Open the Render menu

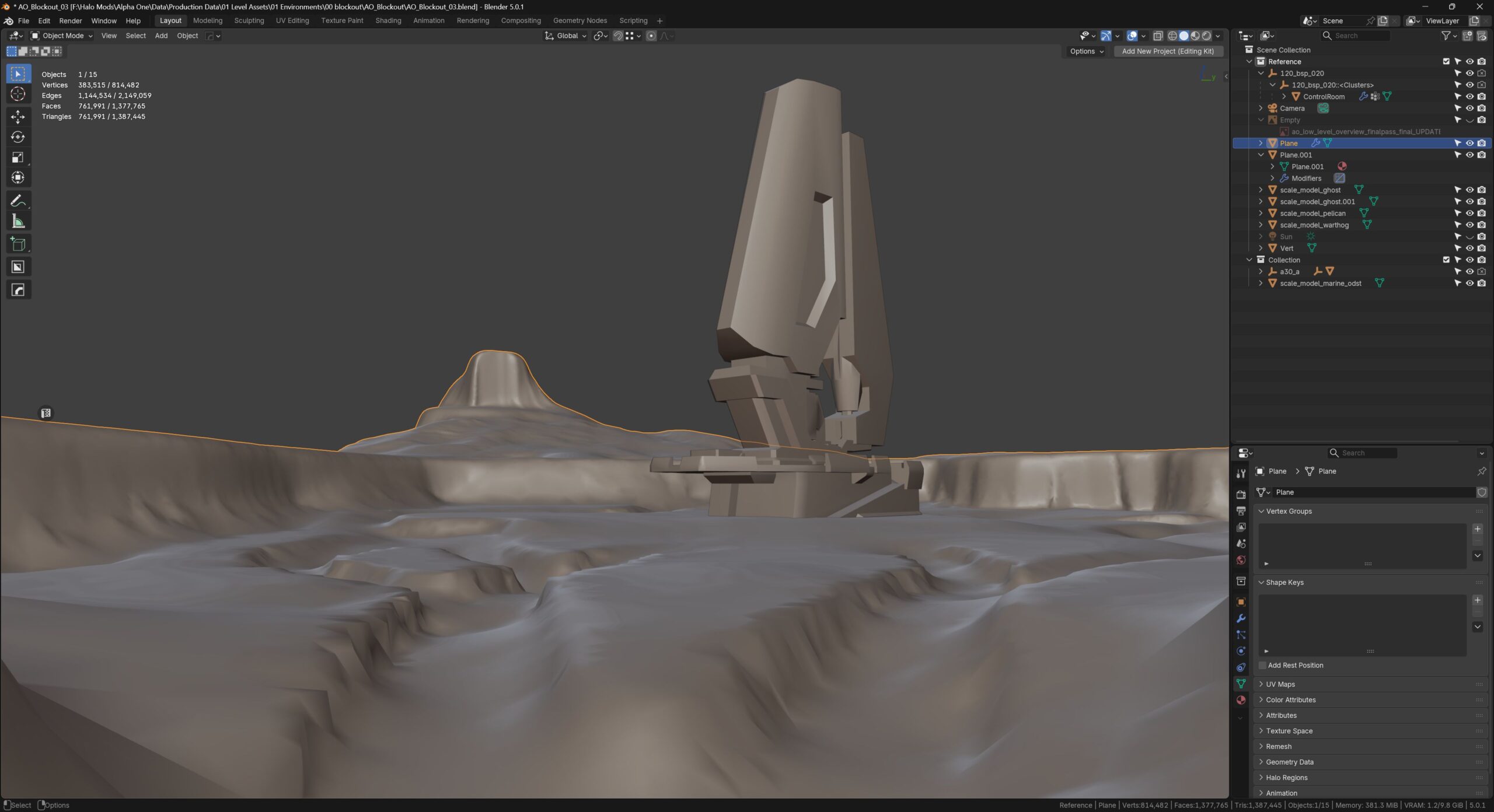point(70,20)
